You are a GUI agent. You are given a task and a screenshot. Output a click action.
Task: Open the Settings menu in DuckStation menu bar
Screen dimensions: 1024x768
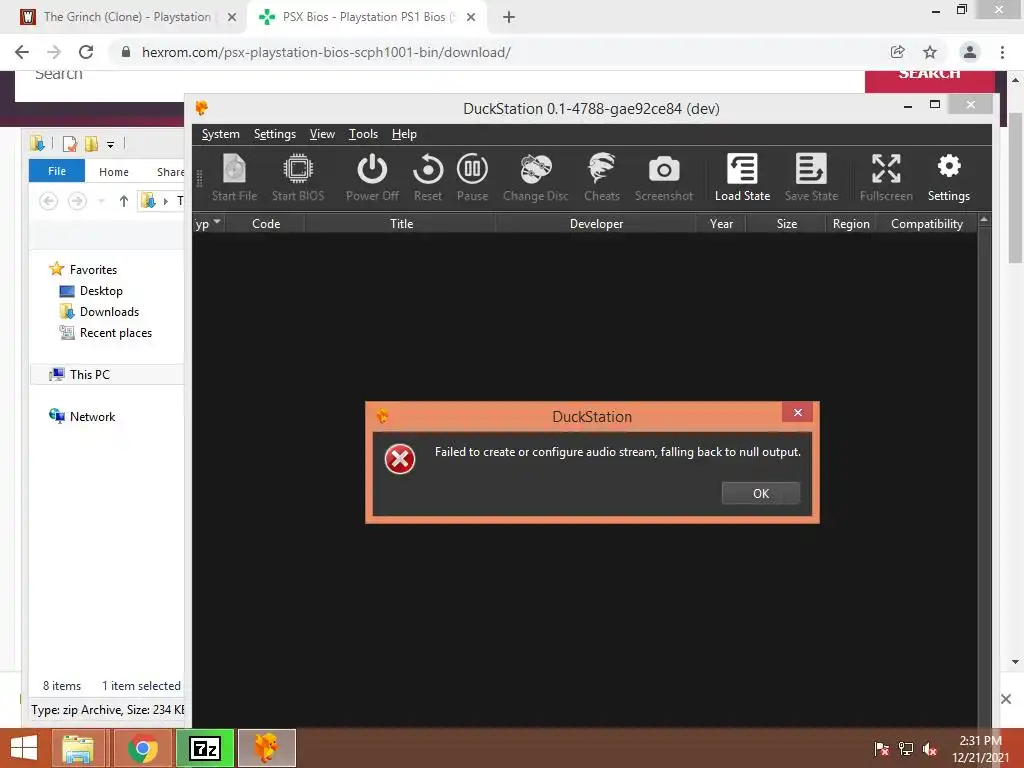275,134
